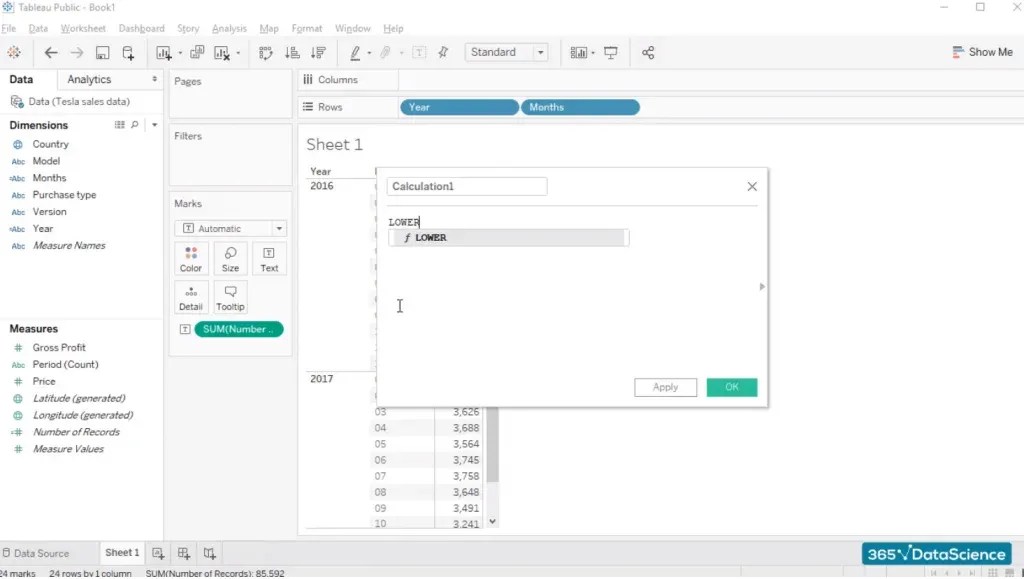Click OK to save Calculation1

click(x=733, y=387)
